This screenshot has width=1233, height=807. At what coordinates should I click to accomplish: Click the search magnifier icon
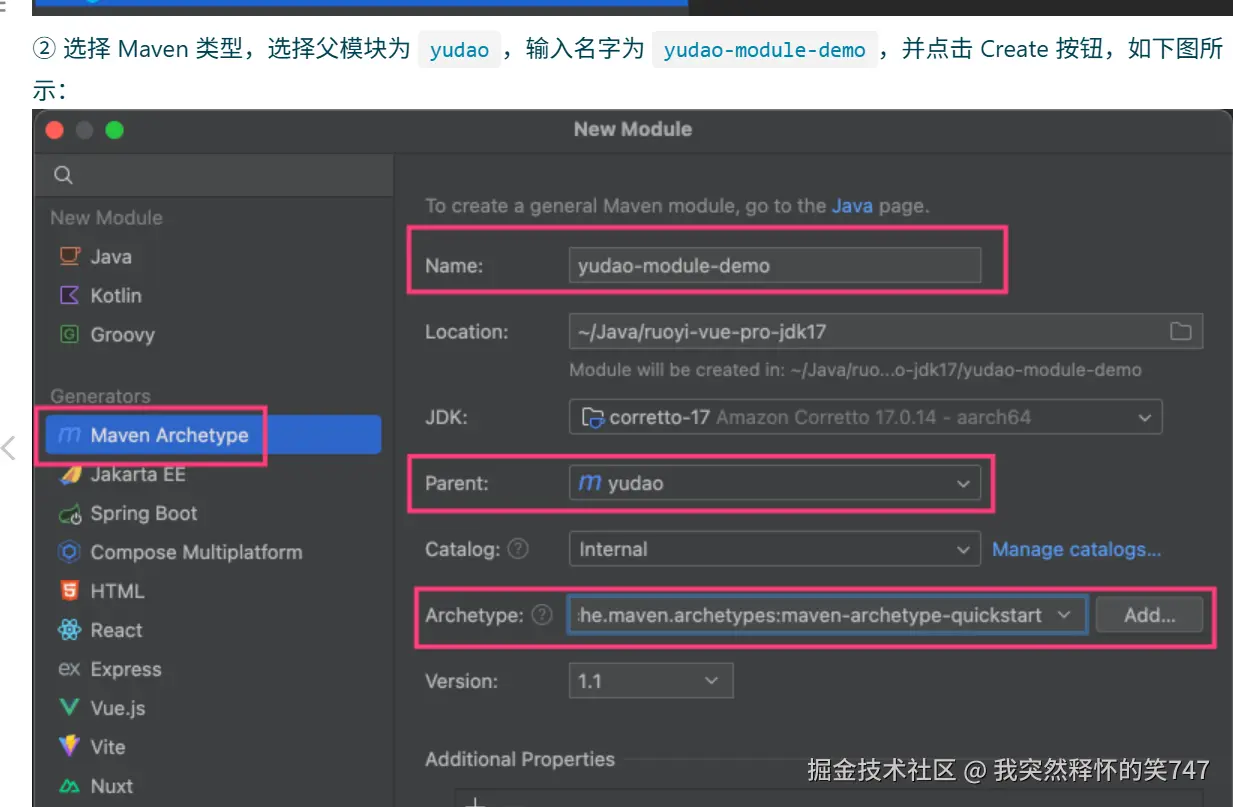(63, 175)
